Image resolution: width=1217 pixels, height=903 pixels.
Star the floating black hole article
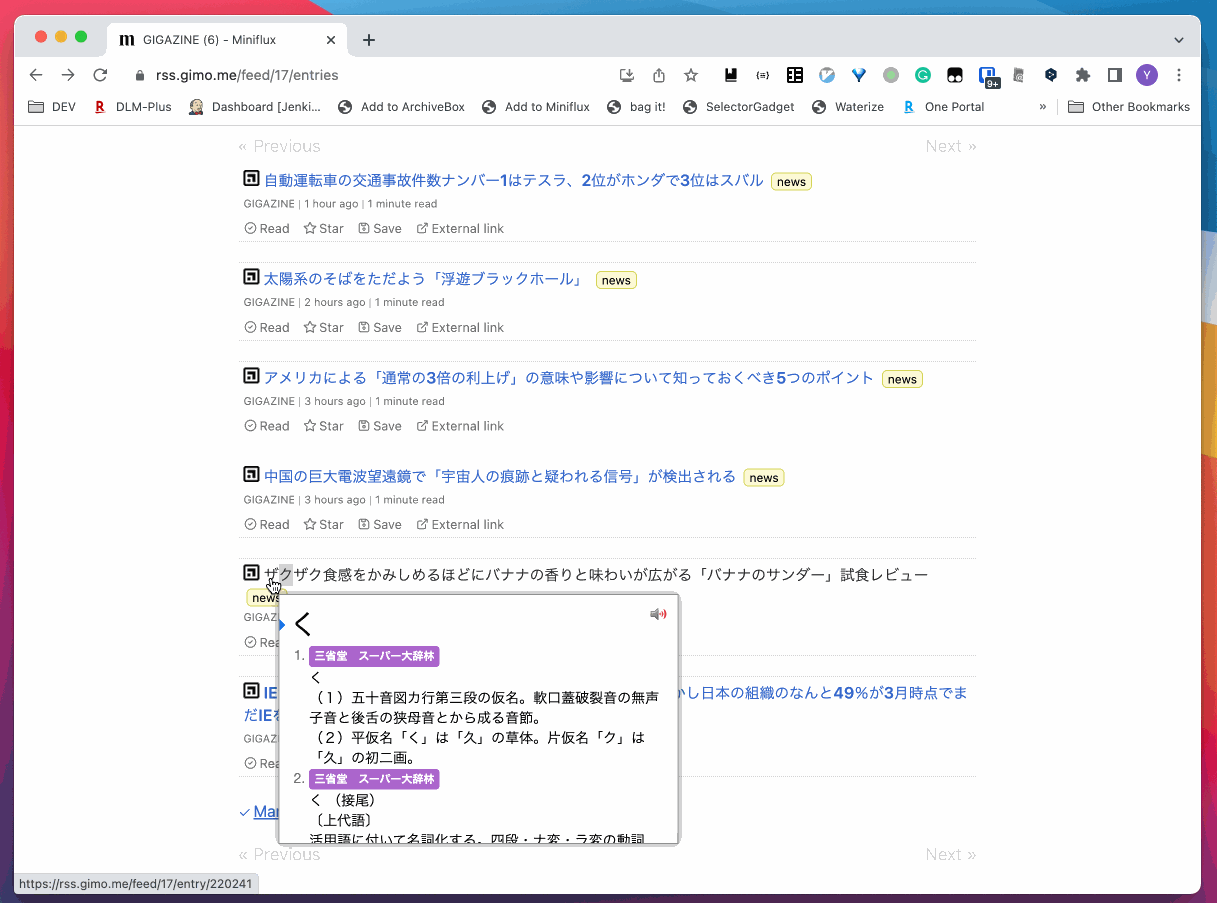324,328
